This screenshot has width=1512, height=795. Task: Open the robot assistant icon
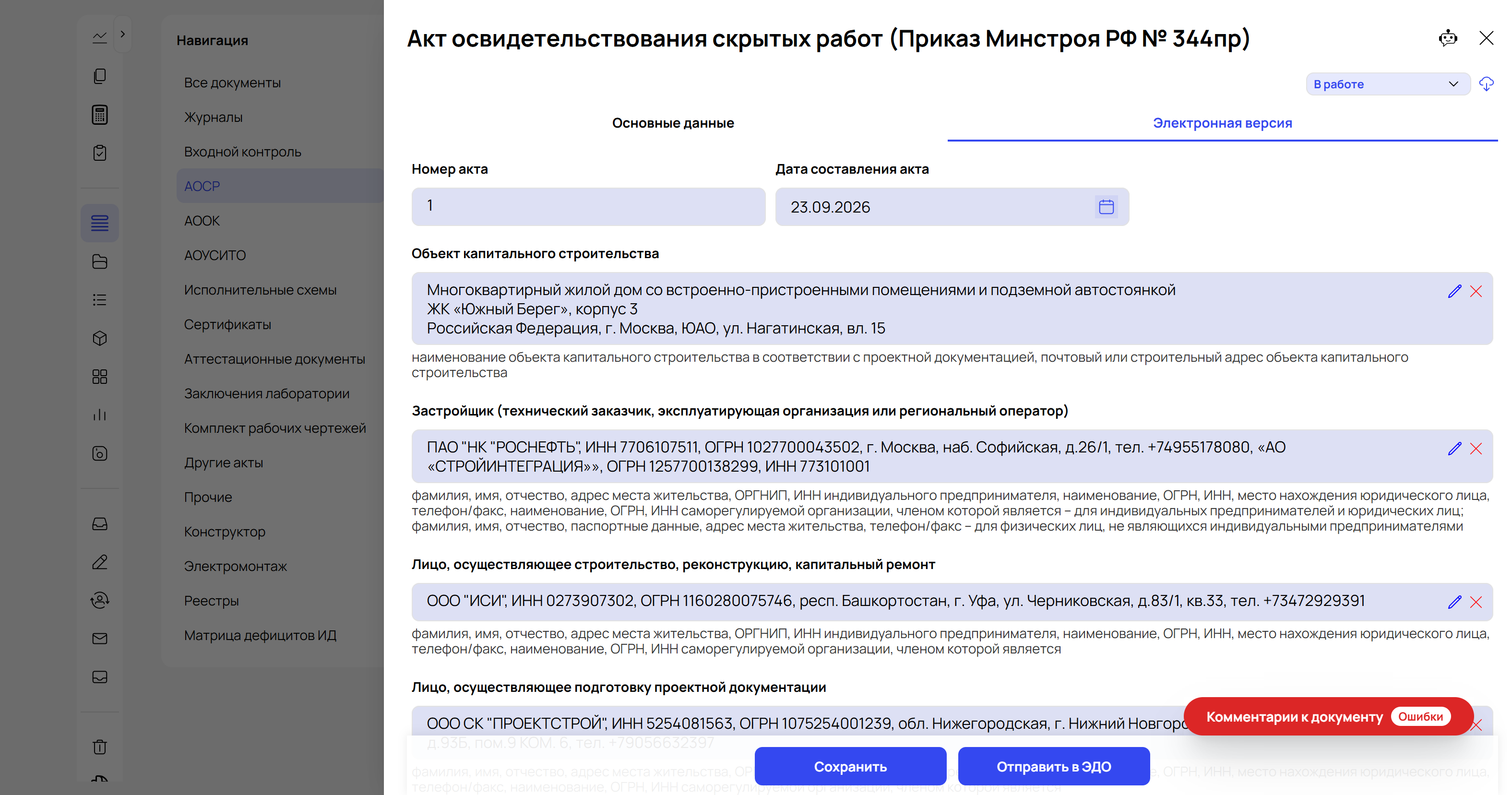[x=1448, y=39]
